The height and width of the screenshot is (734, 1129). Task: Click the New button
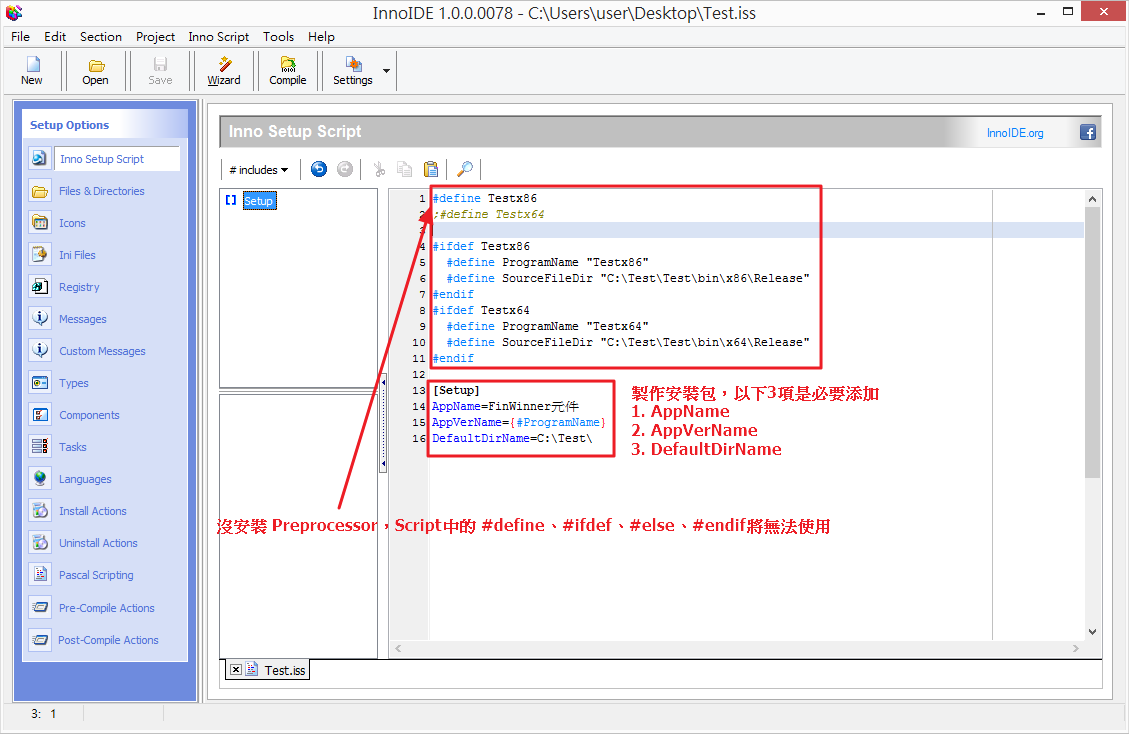31,70
